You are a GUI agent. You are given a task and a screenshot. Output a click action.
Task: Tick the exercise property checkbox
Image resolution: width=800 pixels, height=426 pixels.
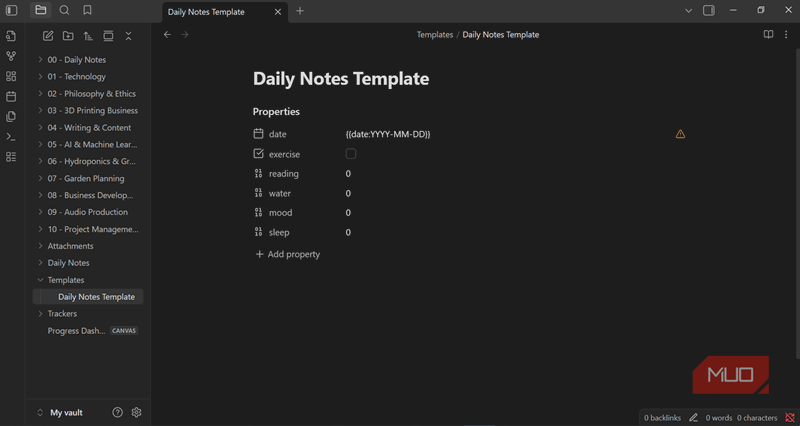(x=351, y=154)
